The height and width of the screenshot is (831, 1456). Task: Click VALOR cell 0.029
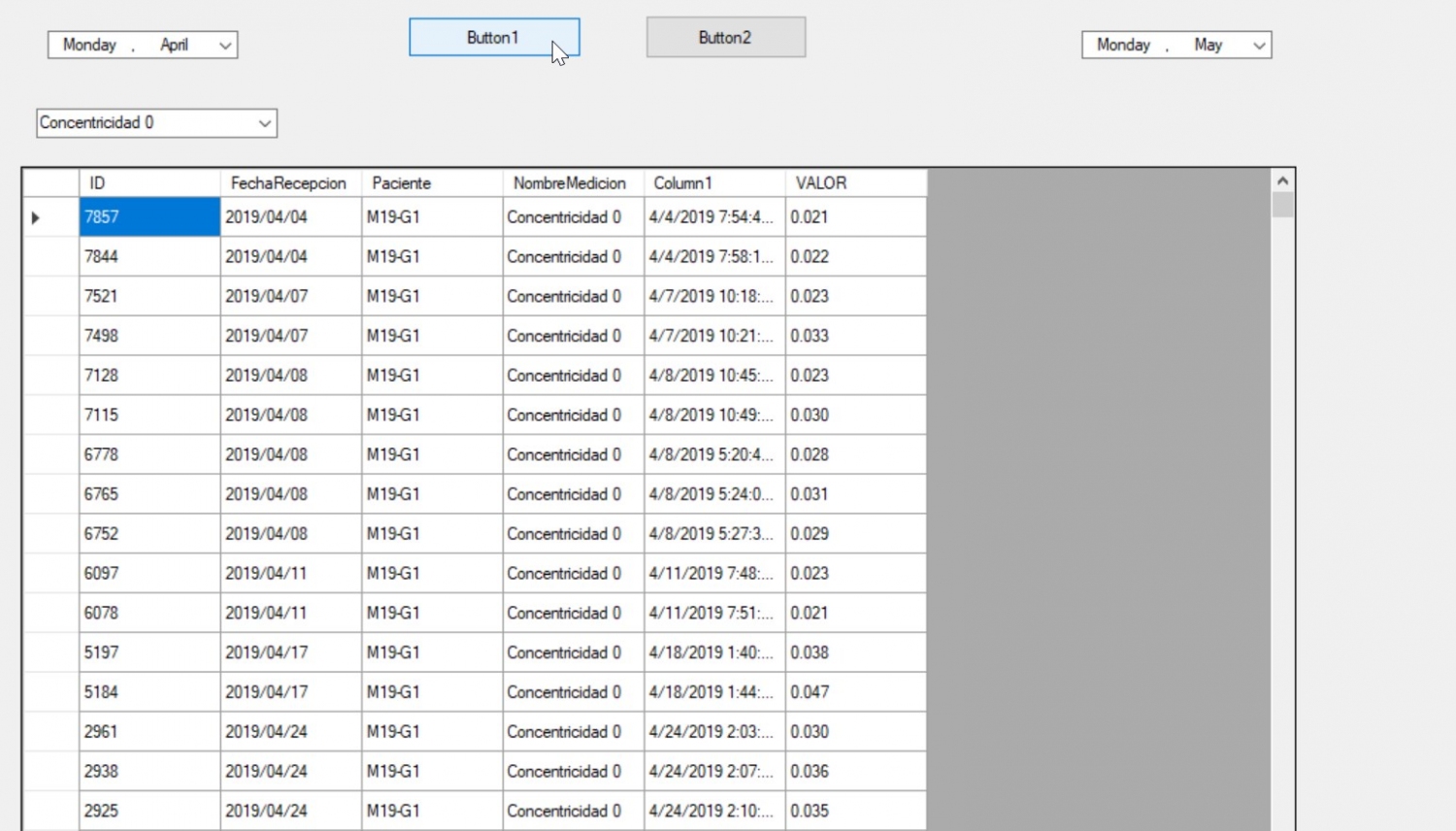click(856, 534)
